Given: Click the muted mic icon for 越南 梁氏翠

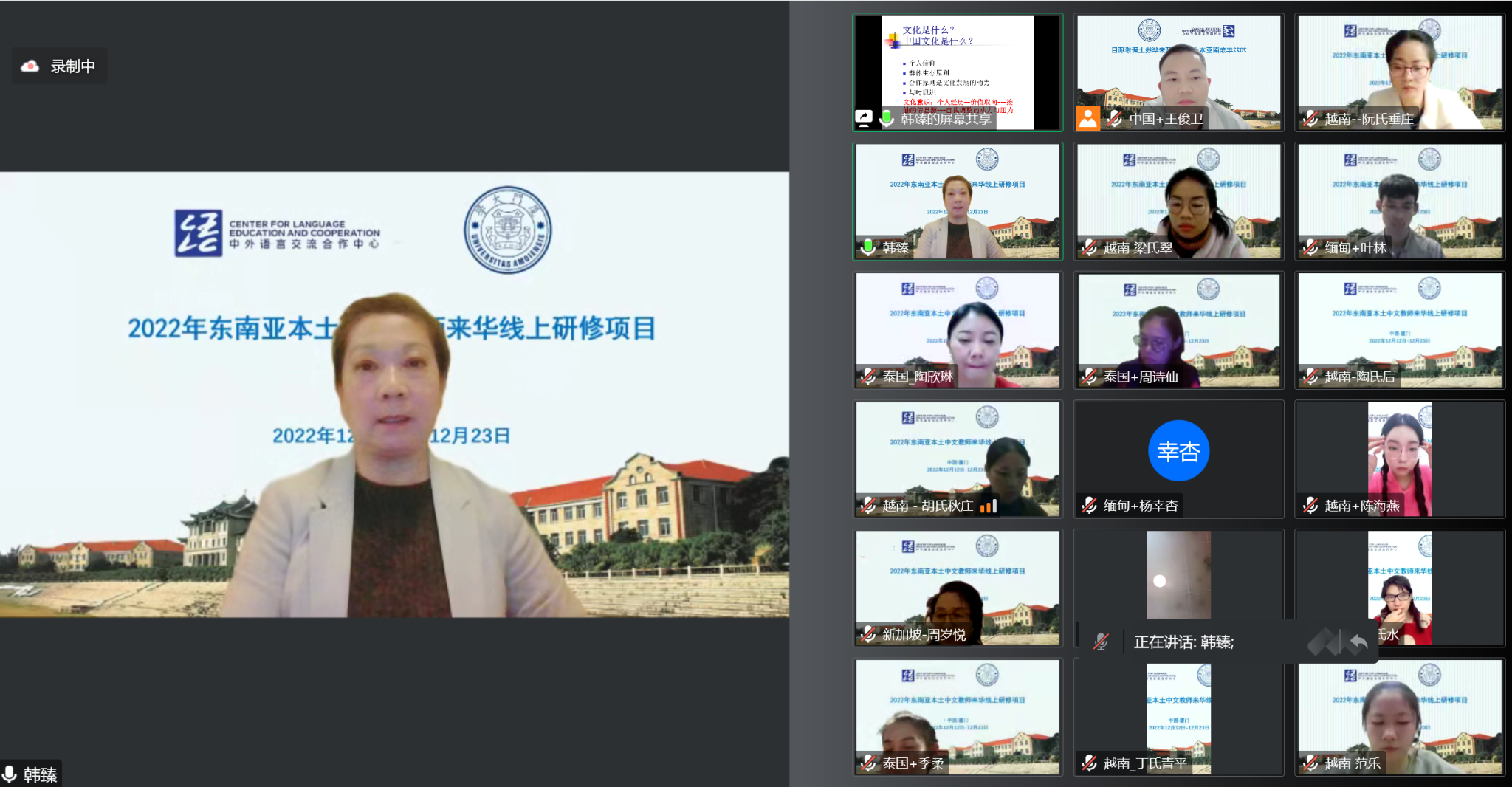Looking at the screenshot, I should tap(1090, 247).
